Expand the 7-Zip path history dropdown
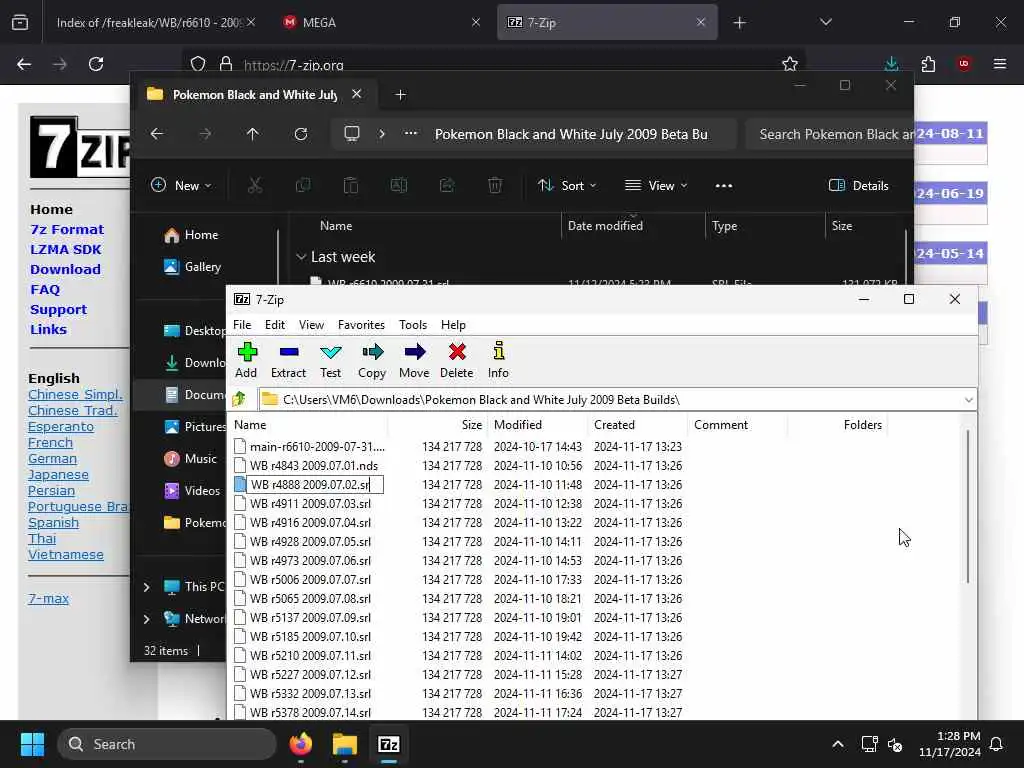Image resolution: width=1024 pixels, height=768 pixels. (968, 400)
